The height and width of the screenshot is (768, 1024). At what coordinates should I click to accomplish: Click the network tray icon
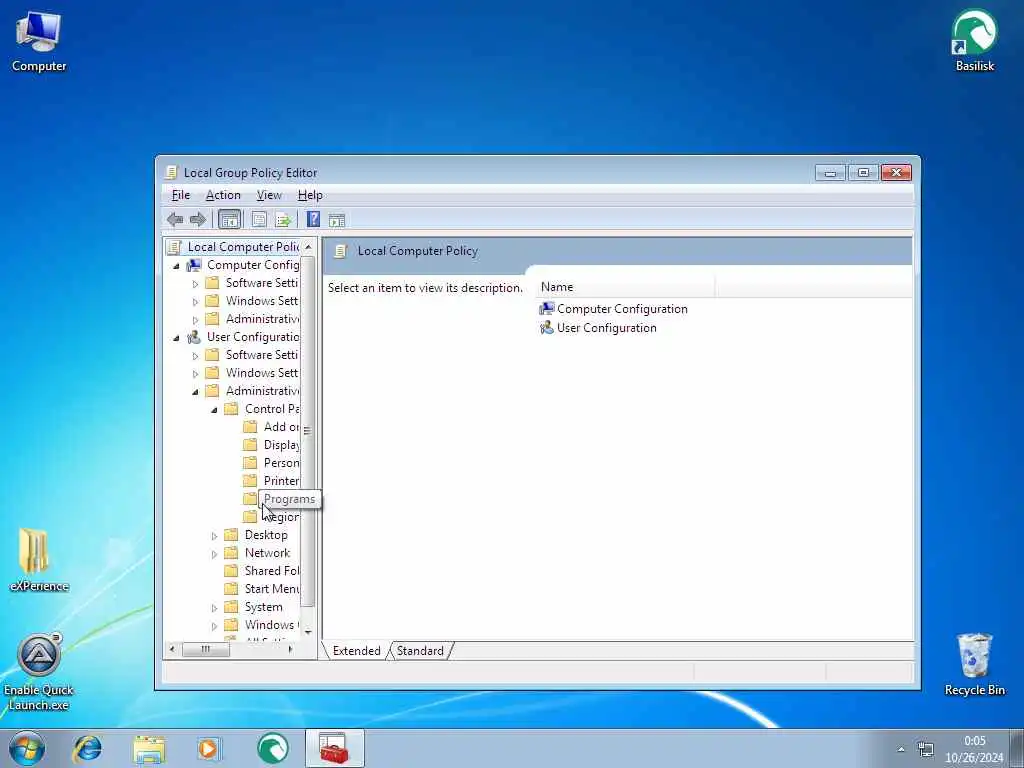(x=925, y=749)
